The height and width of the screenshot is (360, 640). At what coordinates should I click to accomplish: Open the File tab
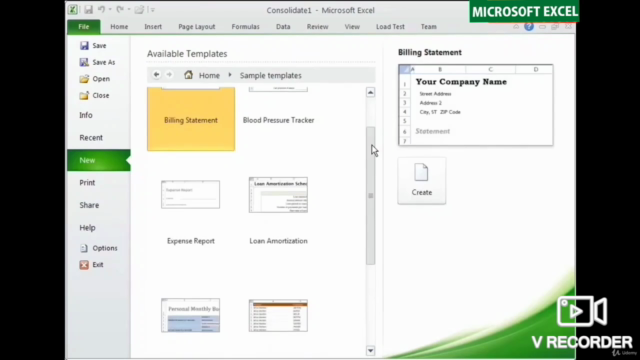[x=84, y=27]
